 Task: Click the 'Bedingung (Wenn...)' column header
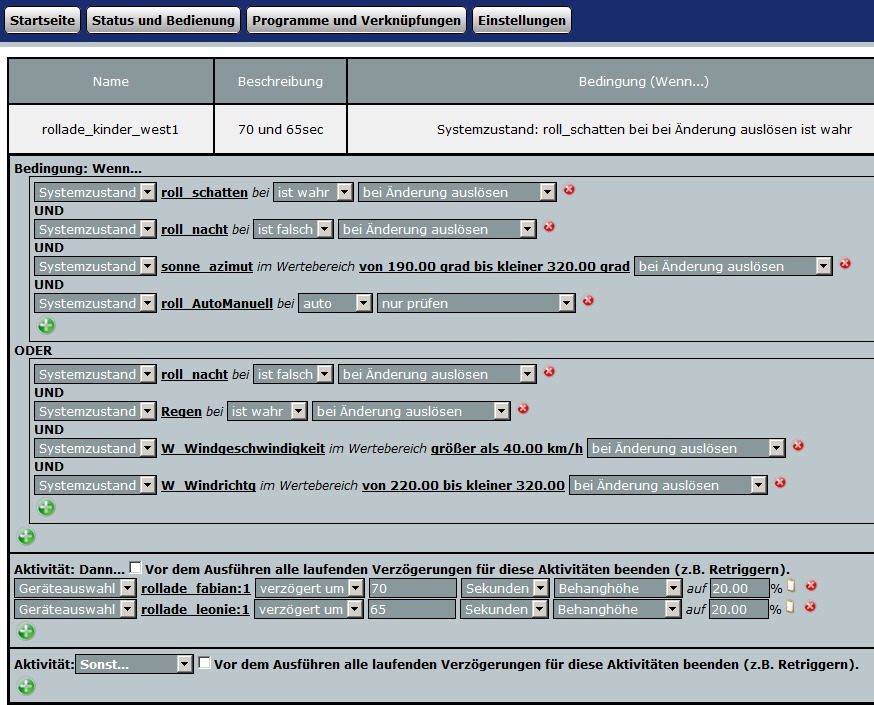point(643,81)
